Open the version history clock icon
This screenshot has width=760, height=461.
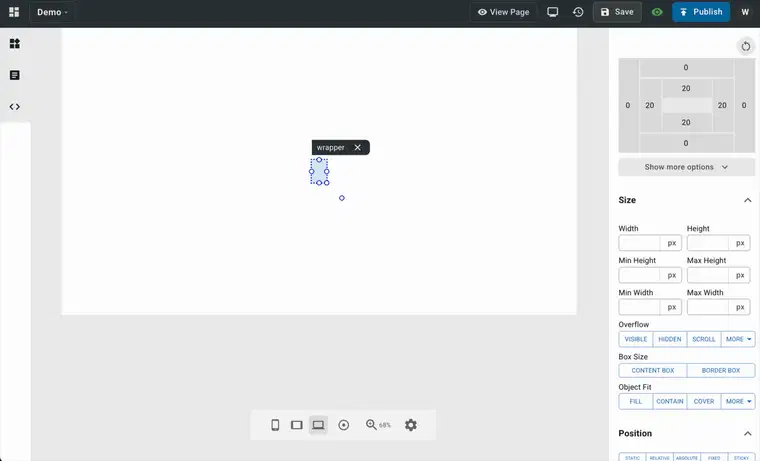click(x=578, y=12)
